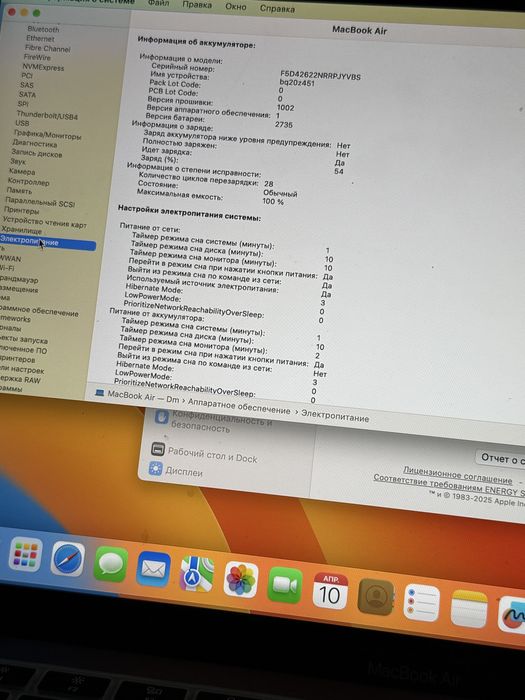
Task: Open Maps app in the Dock
Action: coord(196,575)
